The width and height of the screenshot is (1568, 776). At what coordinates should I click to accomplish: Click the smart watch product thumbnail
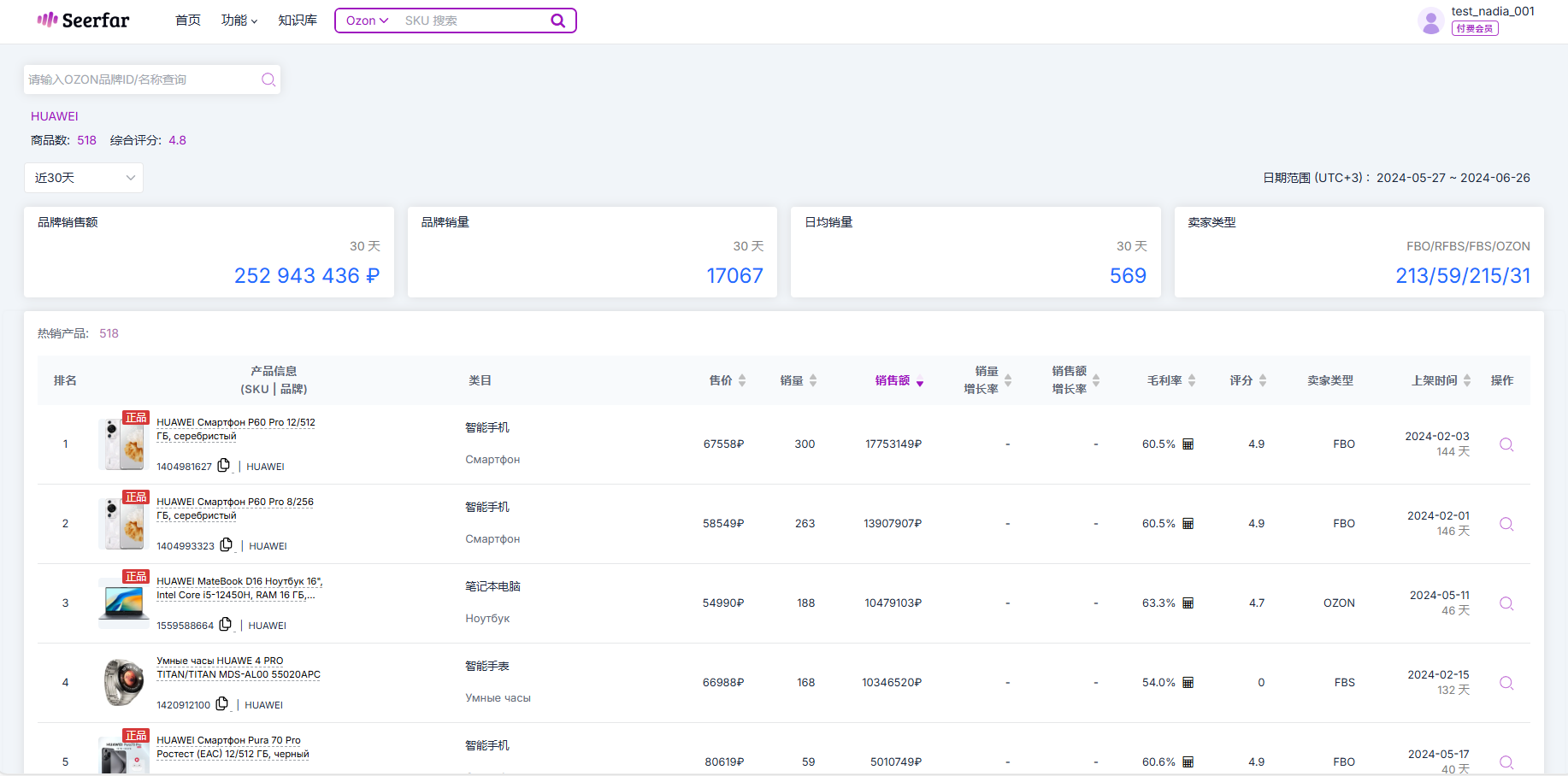124,682
